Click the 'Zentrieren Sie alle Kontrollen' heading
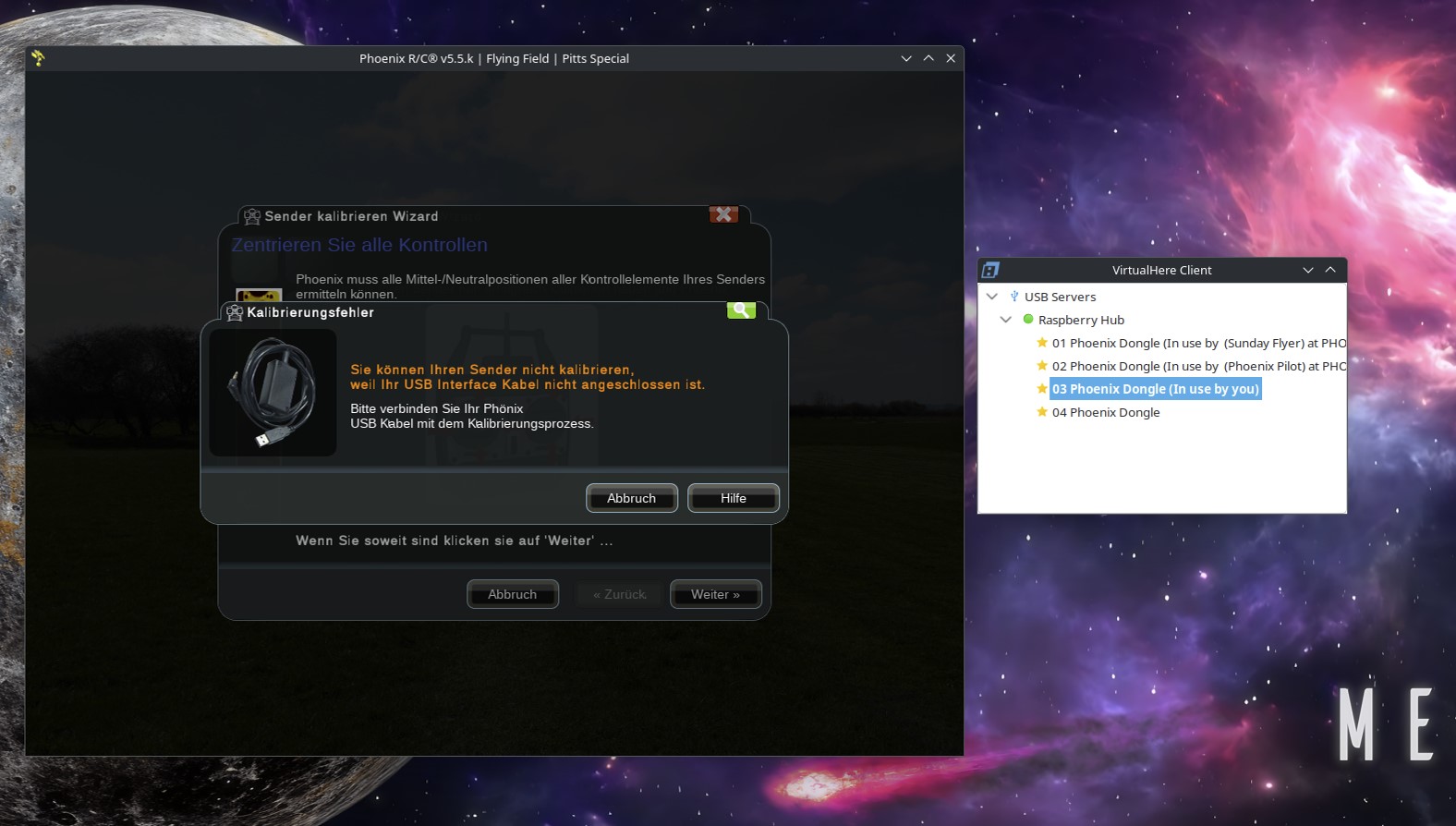 click(x=359, y=245)
